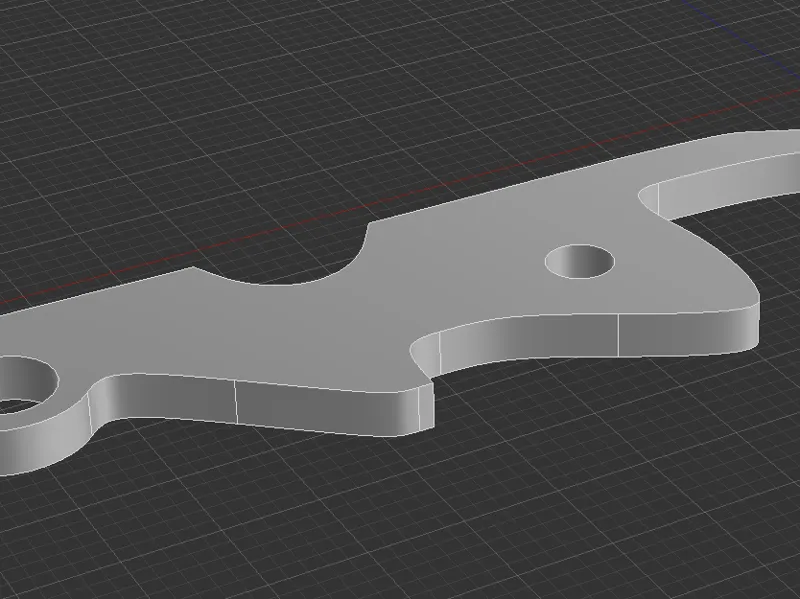
Task: Select the pointed corner on top outline
Action: point(193,267)
